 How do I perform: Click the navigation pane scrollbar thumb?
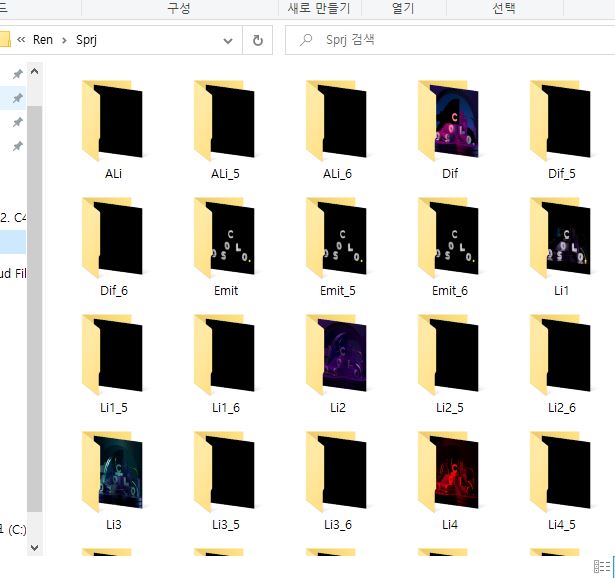click(x=34, y=300)
